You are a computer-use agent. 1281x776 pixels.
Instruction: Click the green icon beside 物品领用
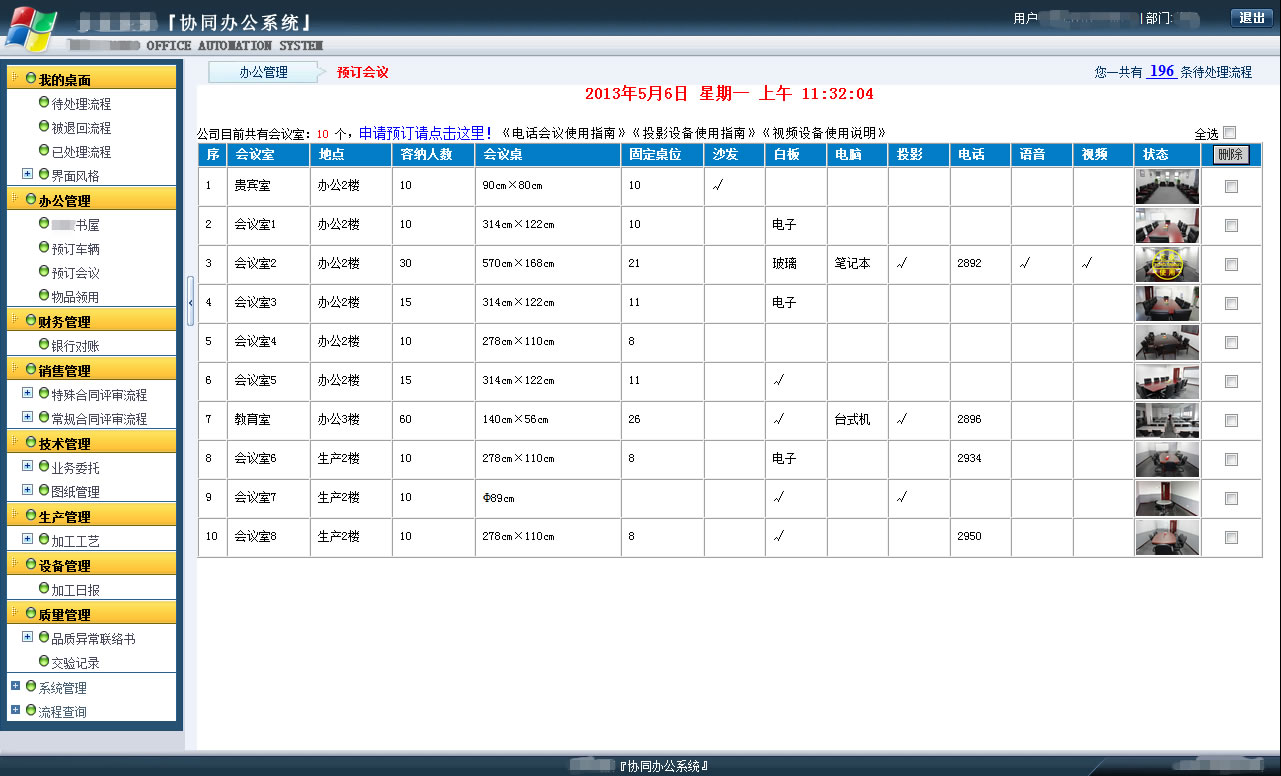(44, 296)
